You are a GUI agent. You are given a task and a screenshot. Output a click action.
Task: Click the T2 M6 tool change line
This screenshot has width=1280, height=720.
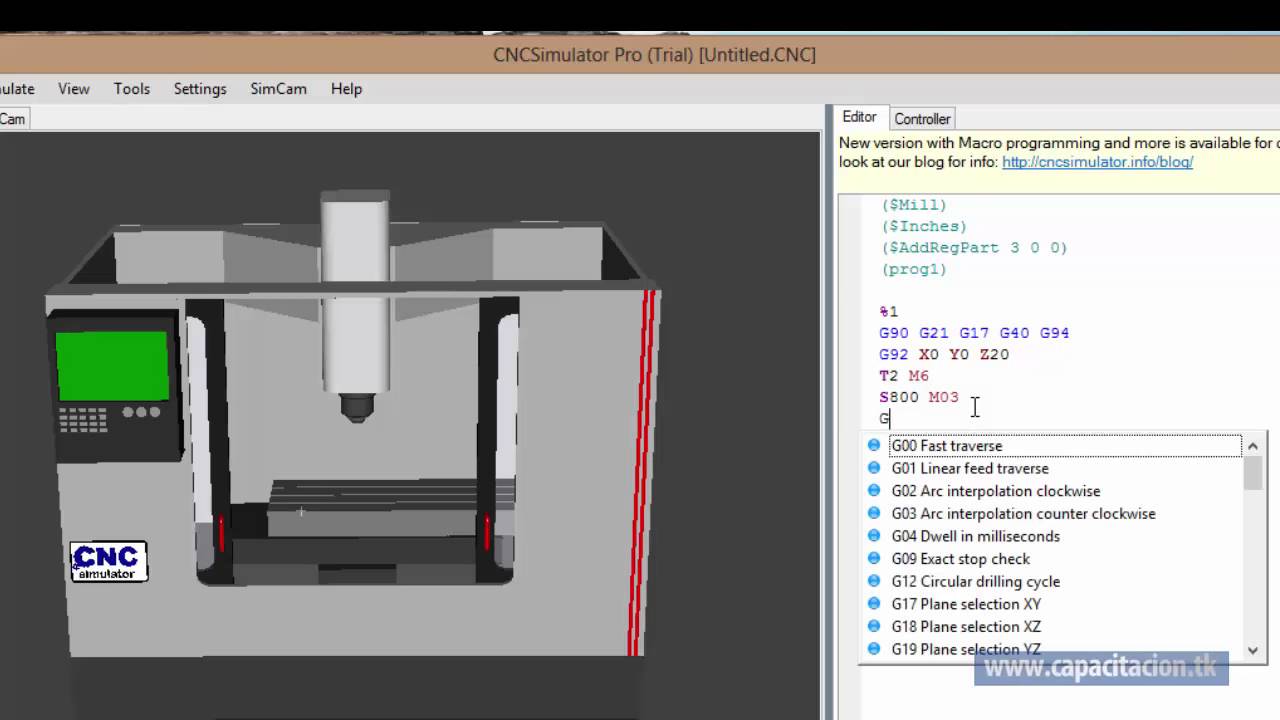coord(904,376)
